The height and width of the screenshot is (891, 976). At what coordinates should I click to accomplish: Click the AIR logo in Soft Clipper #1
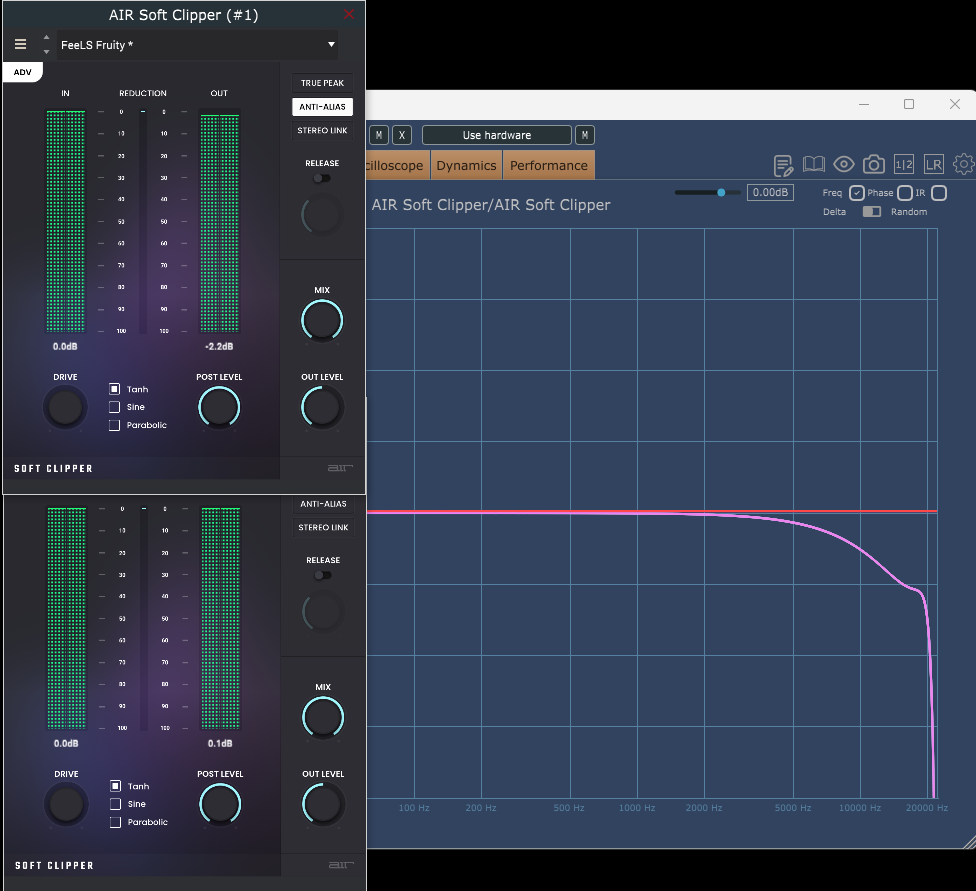click(340, 468)
